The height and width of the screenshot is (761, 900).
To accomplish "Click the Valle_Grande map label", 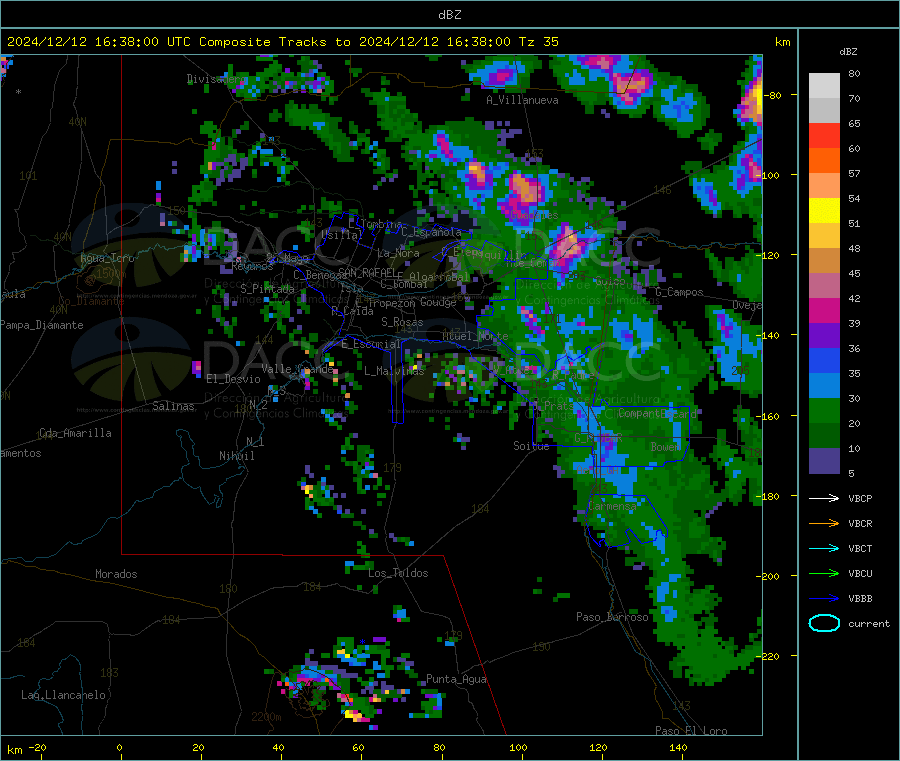I will pos(297,369).
